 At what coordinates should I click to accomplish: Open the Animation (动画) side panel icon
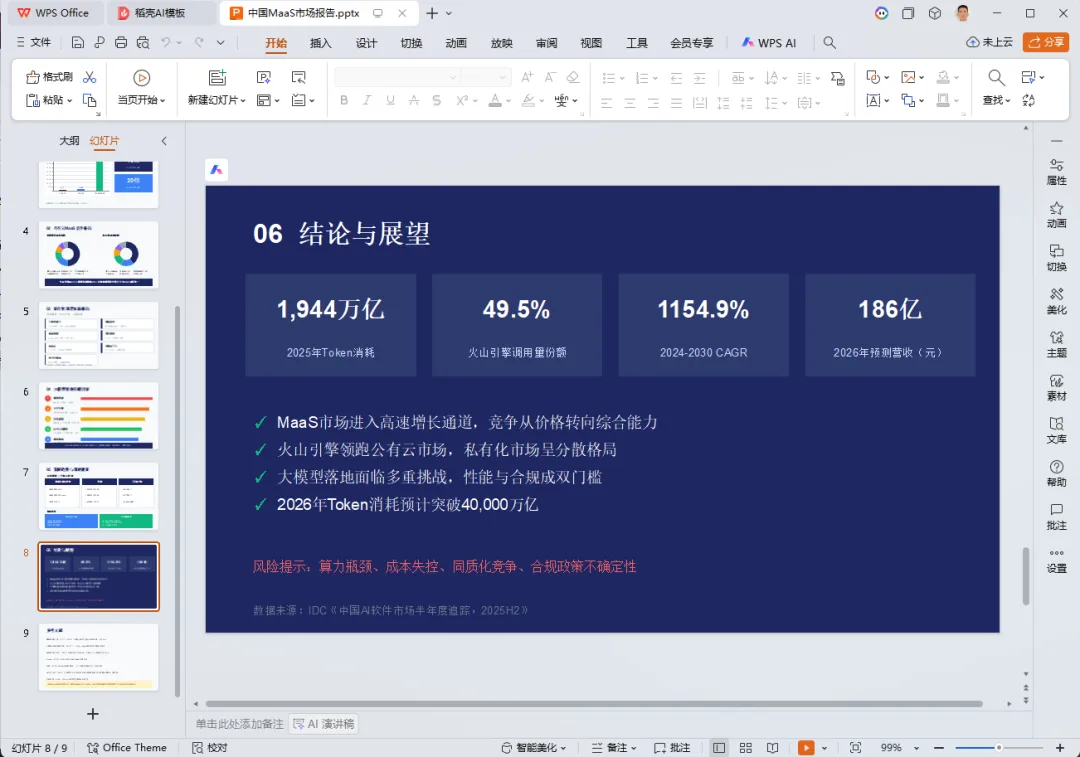click(x=1057, y=215)
